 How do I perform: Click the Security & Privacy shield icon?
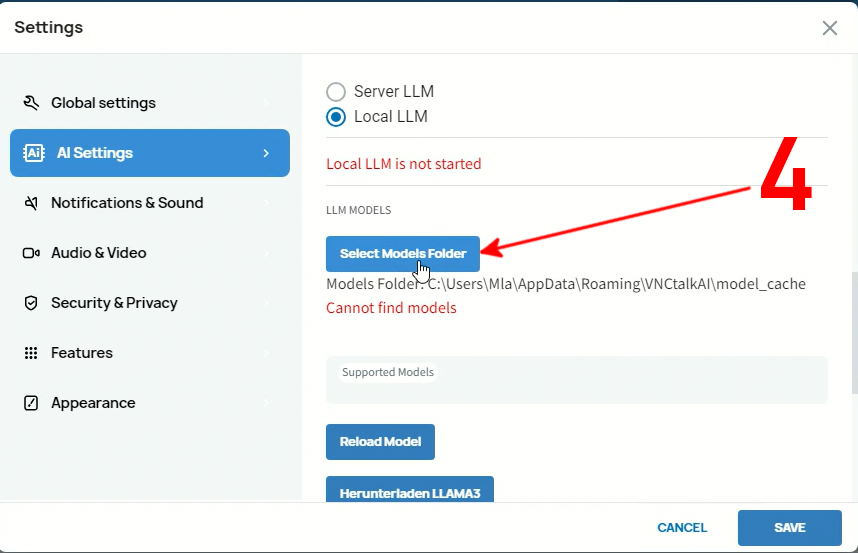click(31, 303)
